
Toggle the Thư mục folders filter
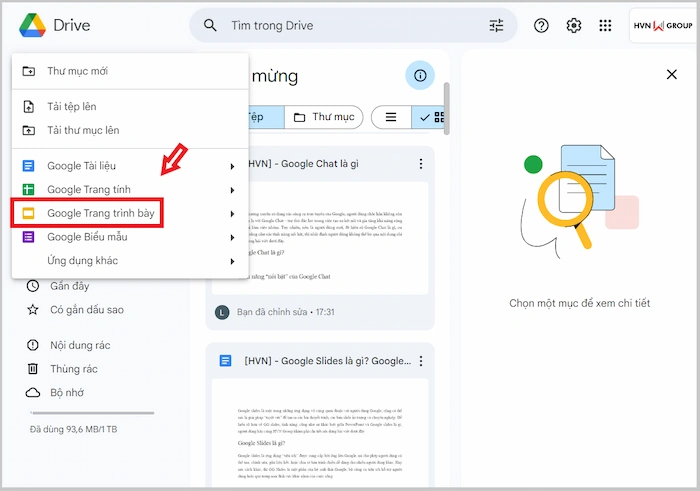tap(324, 117)
